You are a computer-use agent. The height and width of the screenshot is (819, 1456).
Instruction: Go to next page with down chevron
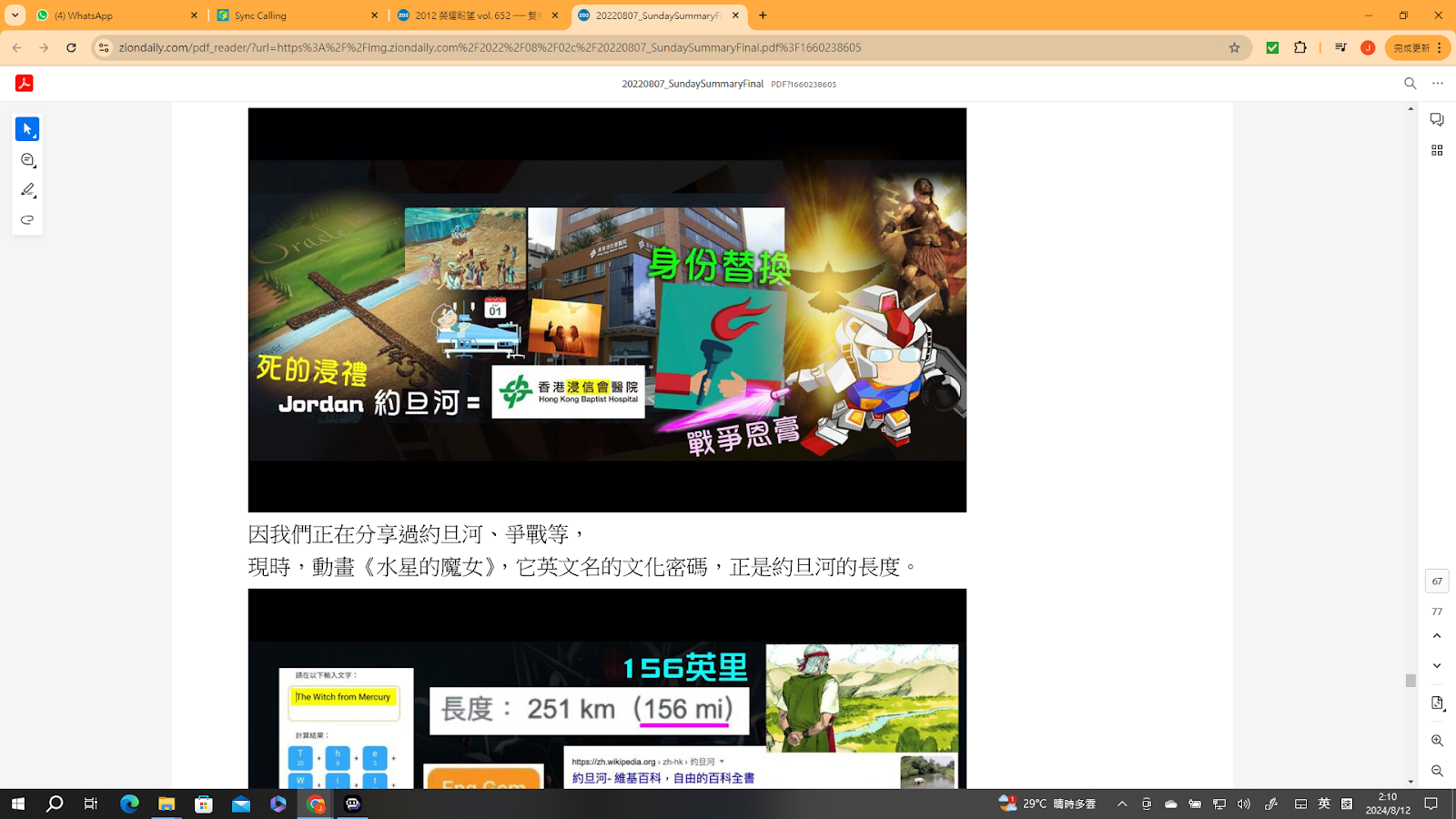click(1437, 666)
